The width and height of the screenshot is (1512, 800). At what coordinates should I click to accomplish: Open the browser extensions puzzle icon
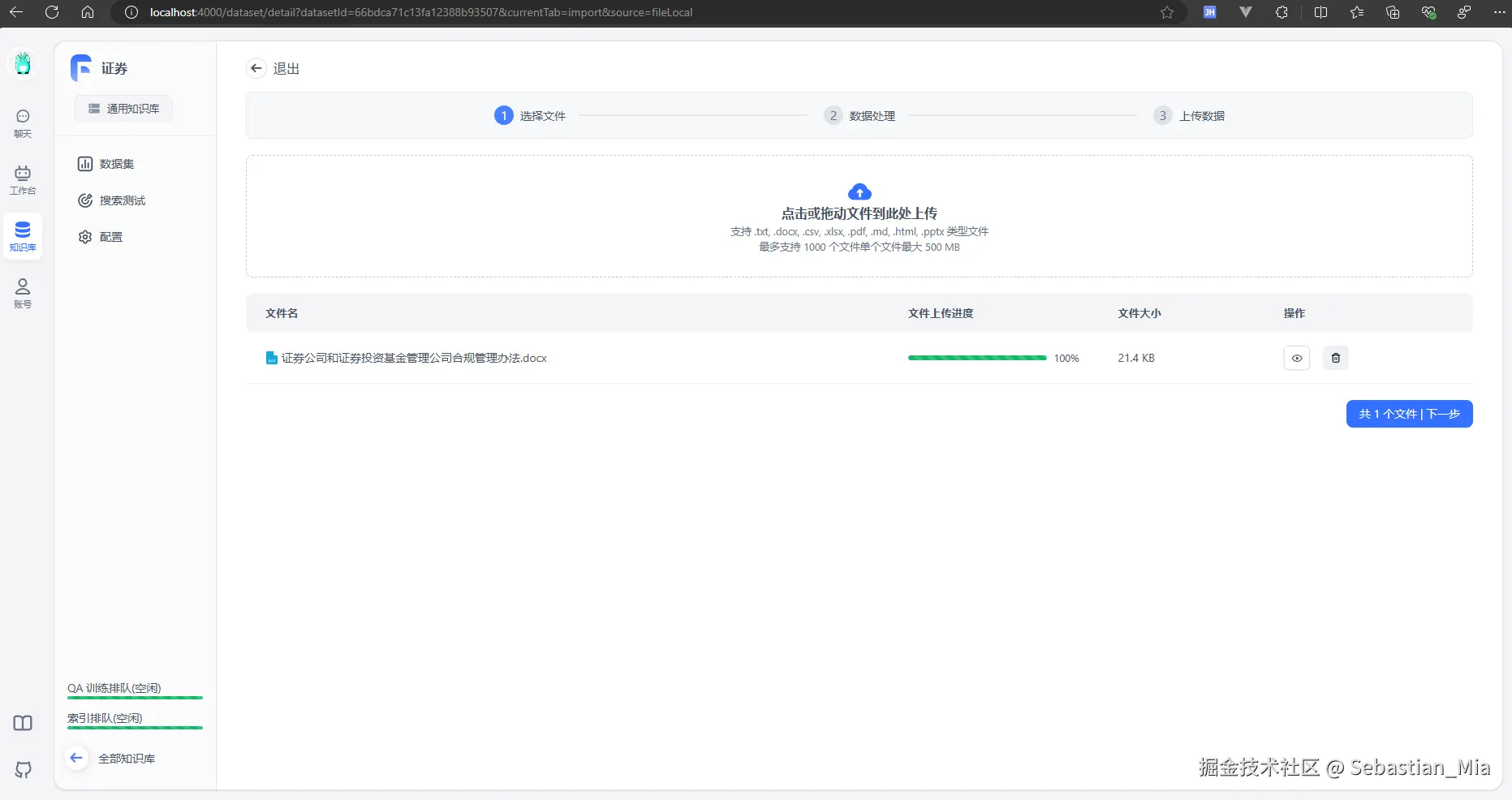1282,12
